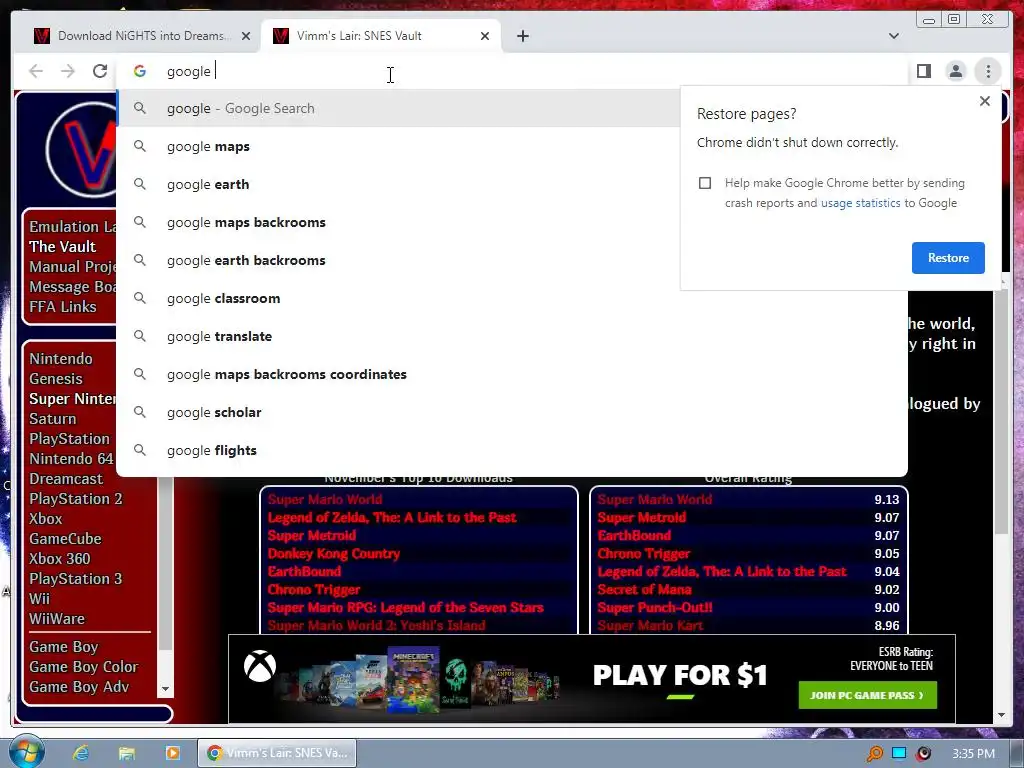This screenshot has height=768, width=1024.
Task: Toggle the Chrome side panel icon
Action: tap(923, 71)
